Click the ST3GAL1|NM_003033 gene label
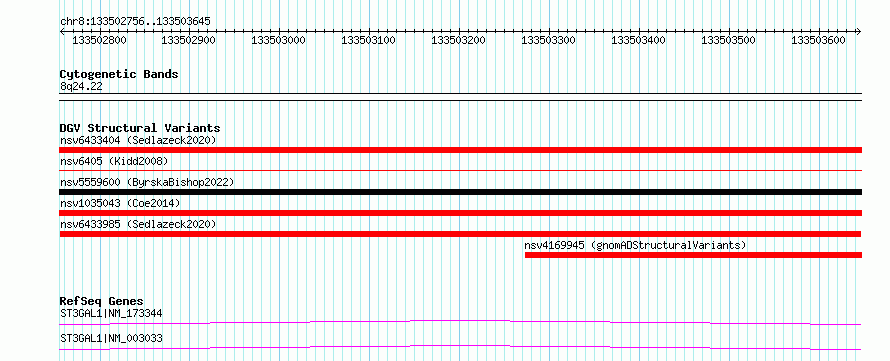The width and height of the screenshot is (890, 361). pyautogui.click(x=111, y=338)
